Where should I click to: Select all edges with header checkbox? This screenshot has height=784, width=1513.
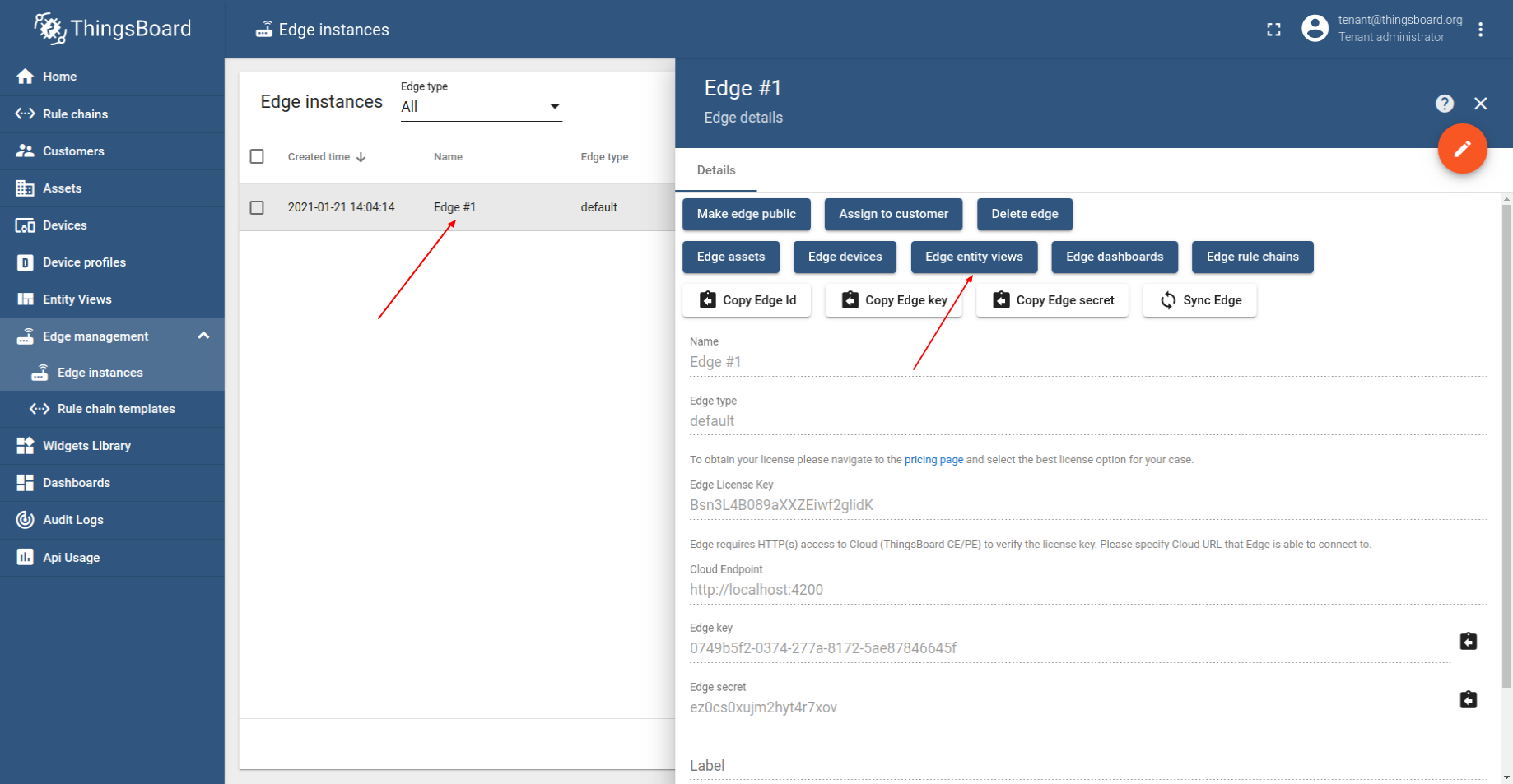tap(257, 156)
